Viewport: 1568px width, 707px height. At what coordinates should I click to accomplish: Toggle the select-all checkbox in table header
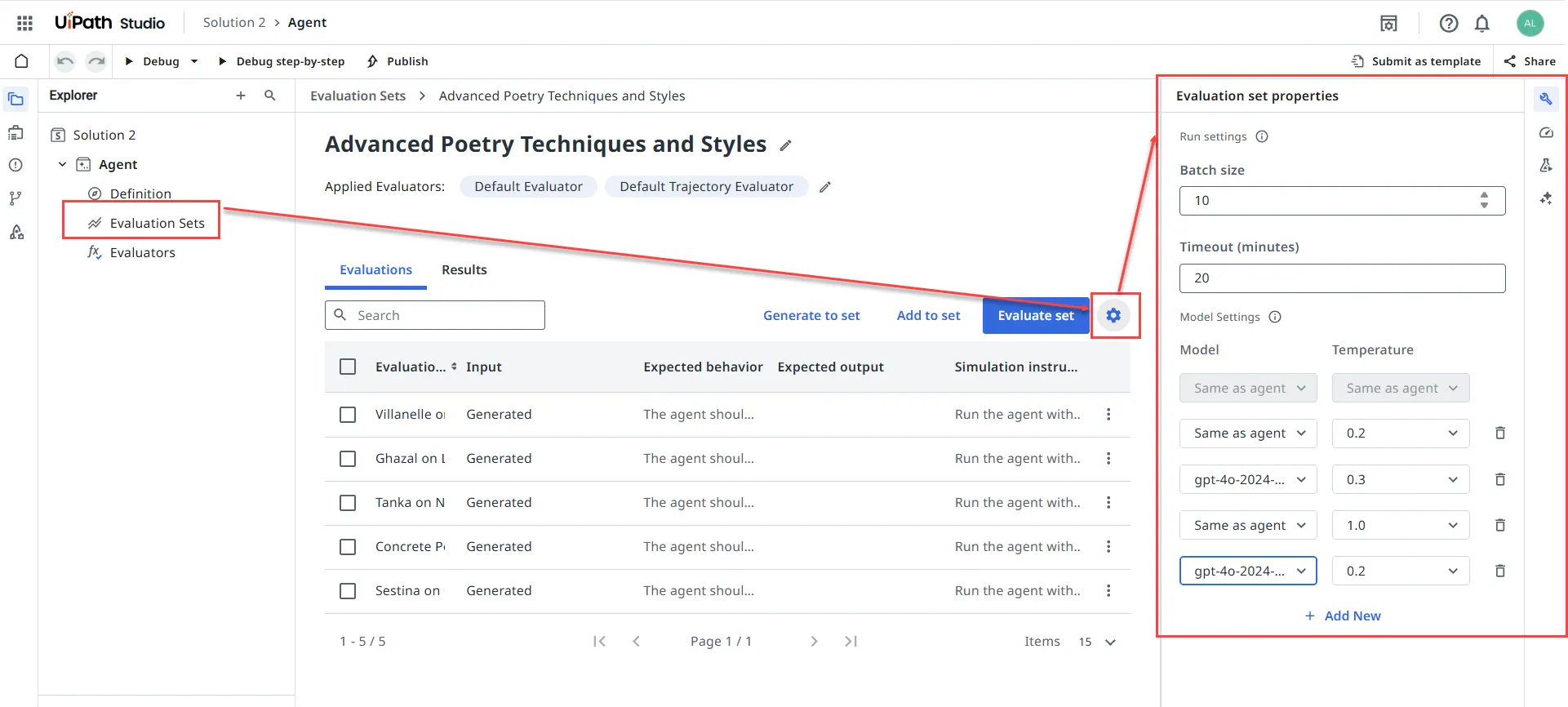pos(348,367)
